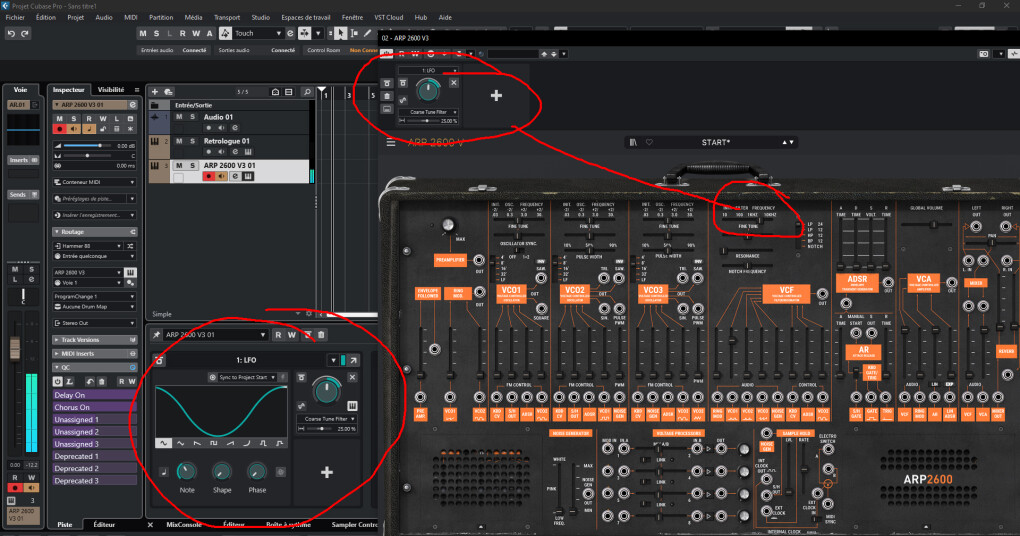Toggle Read automation in the lower zone header
This screenshot has height=536, width=1020.
click(278, 335)
